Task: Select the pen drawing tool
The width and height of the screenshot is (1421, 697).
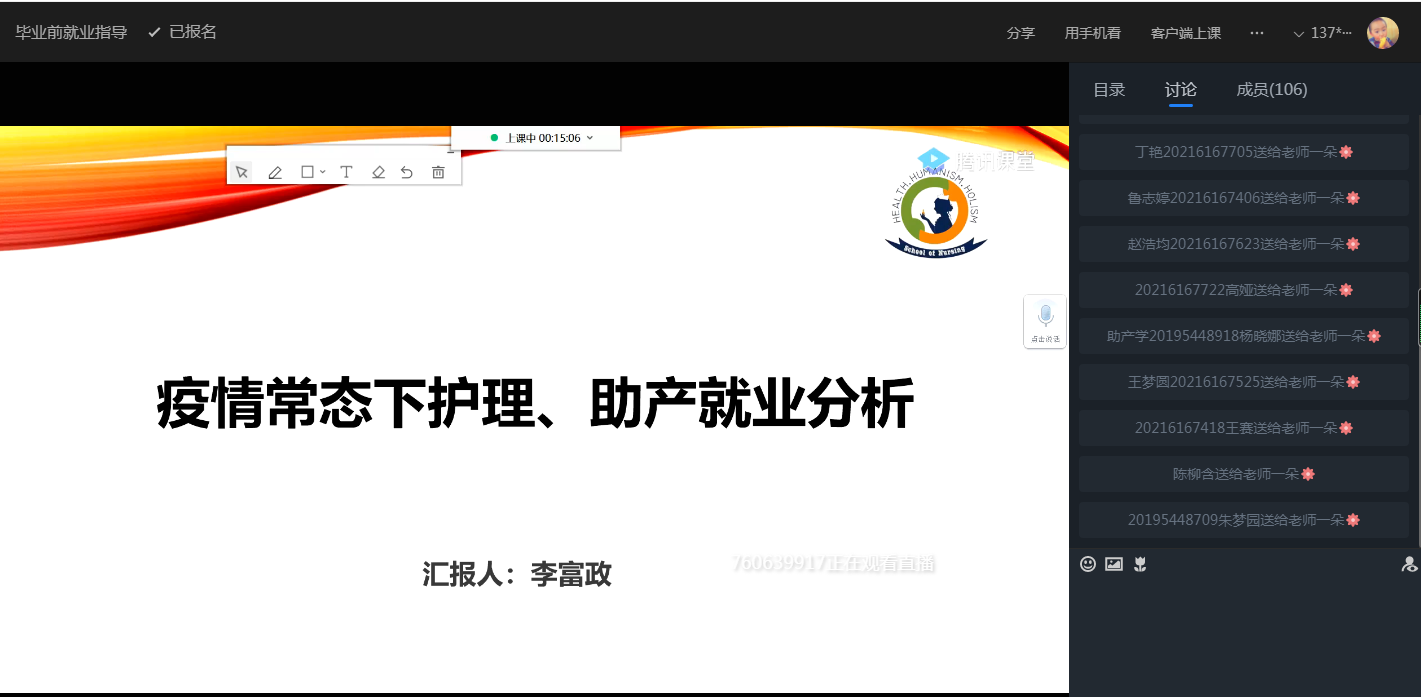Action: pyautogui.click(x=275, y=172)
